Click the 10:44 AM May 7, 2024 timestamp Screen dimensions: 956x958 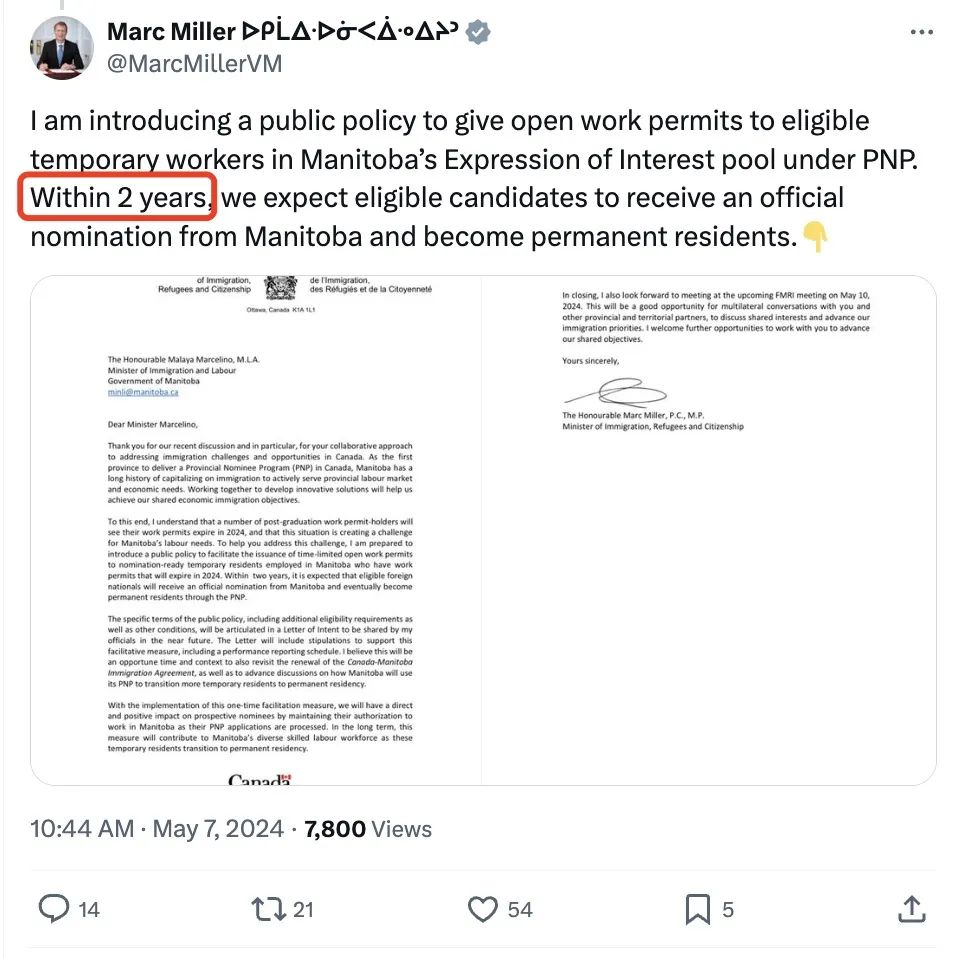click(x=157, y=829)
